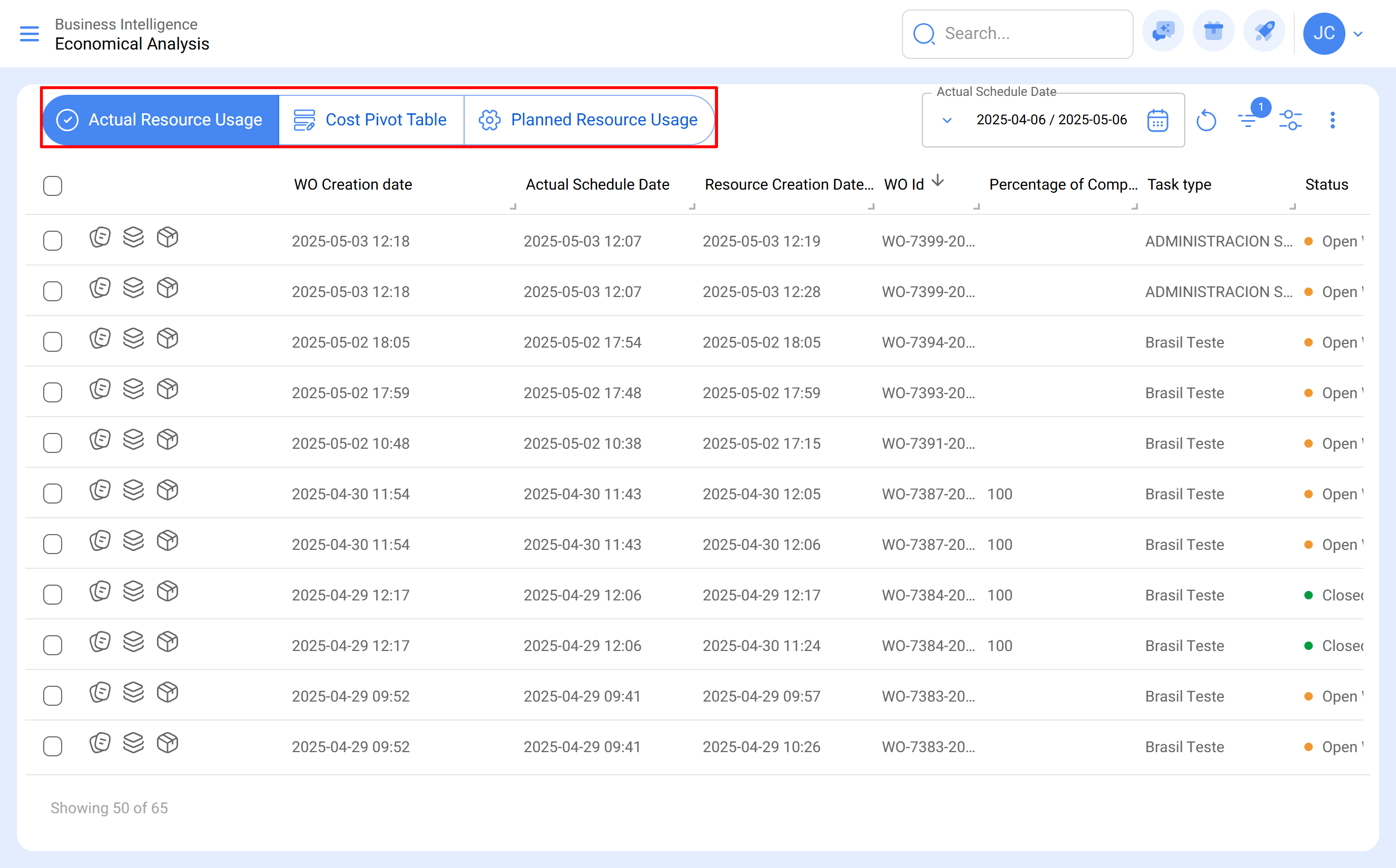Click the layers icon in first row
1396x868 pixels.
click(x=134, y=237)
